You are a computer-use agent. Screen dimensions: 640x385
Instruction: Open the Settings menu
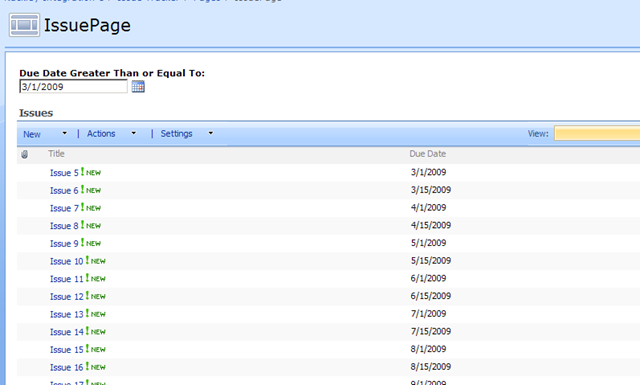(176, 134)
